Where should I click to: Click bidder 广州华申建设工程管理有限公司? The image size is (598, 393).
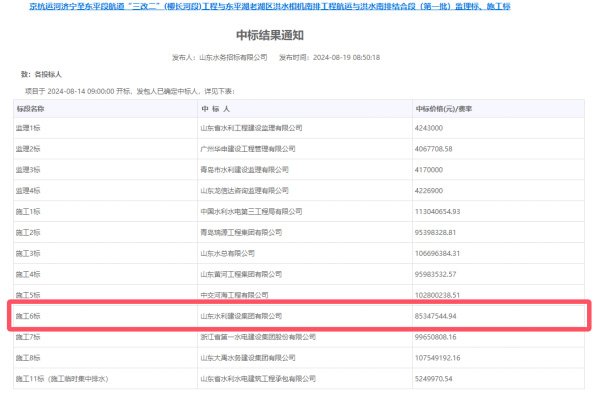click(x=248, y=149)
